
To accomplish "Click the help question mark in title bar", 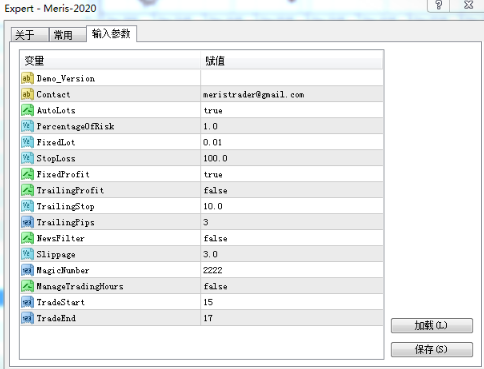I will (439, 5).
